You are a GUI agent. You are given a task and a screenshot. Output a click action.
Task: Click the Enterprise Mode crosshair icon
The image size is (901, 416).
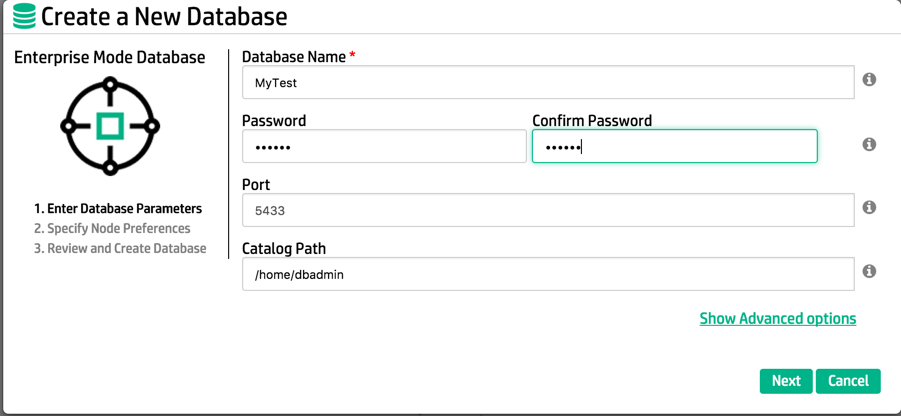point(110,126)
